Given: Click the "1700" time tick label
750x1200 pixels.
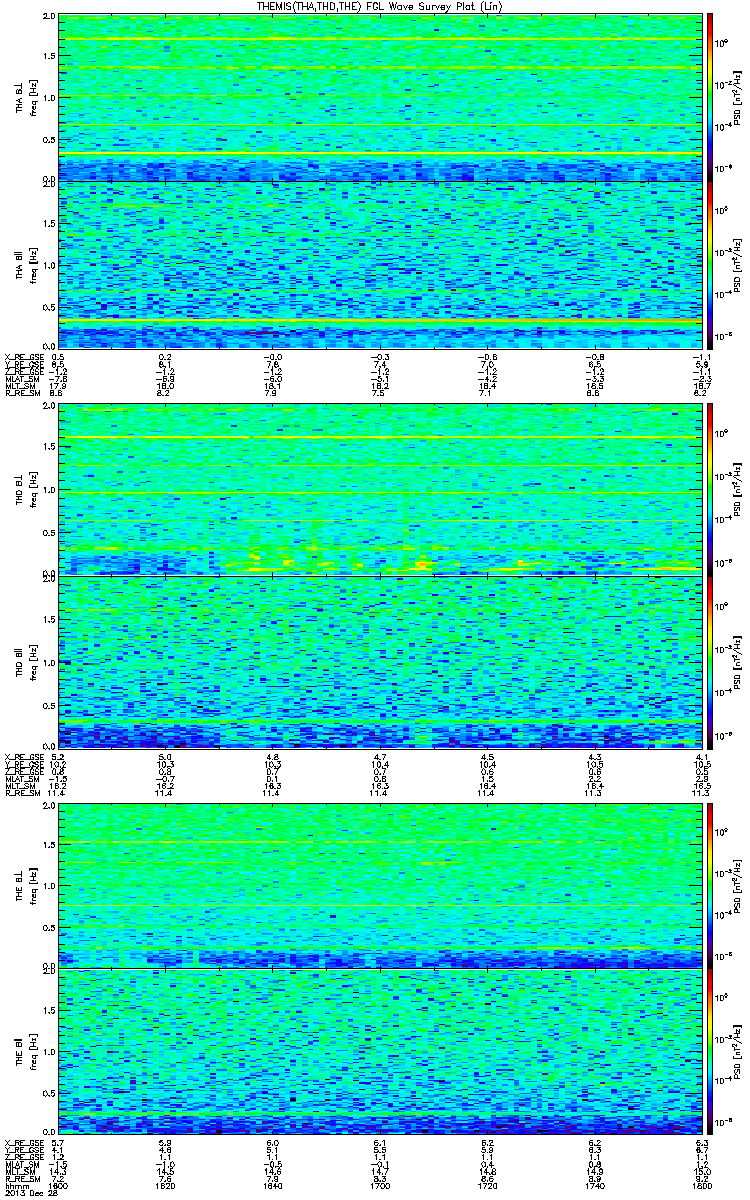Looking at the screenshot, I should (379, 1186).
